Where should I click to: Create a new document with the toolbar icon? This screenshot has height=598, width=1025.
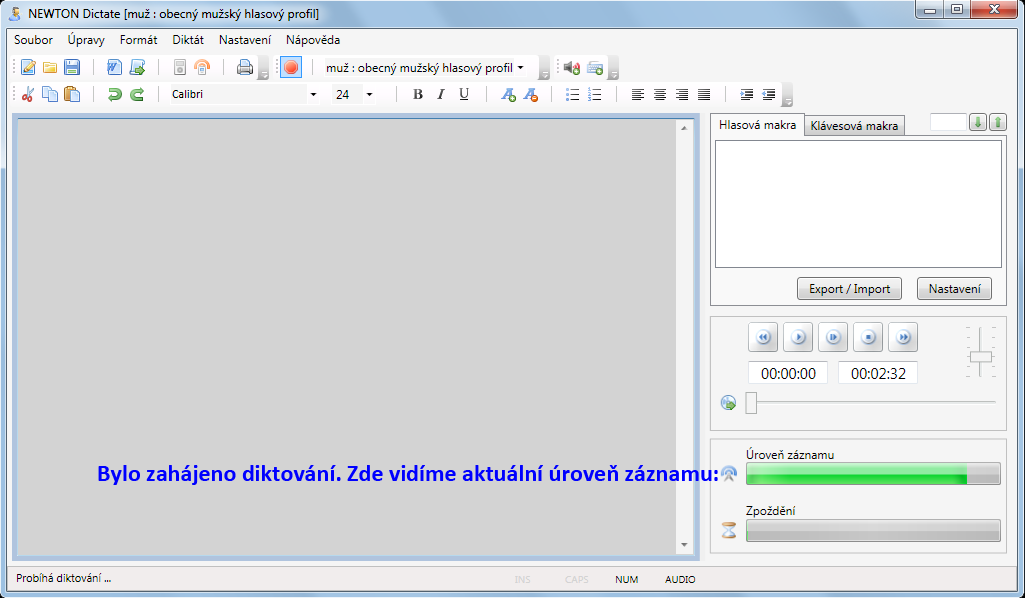[x=28, y=67]
